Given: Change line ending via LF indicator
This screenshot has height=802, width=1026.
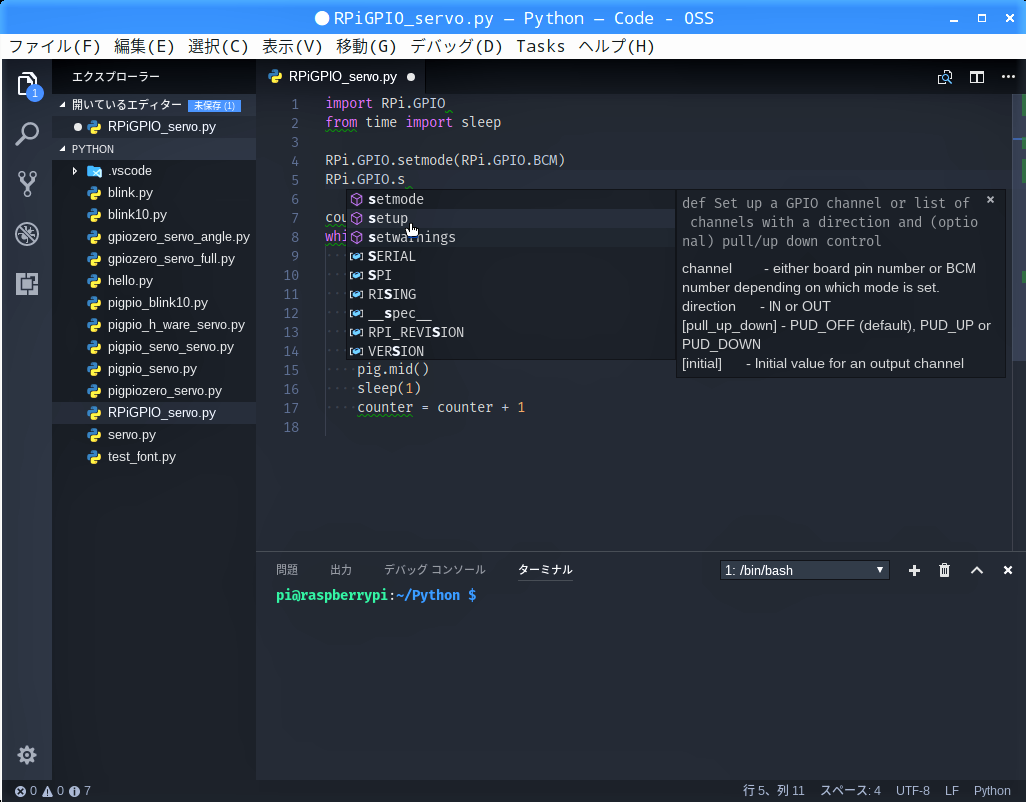Looking at the screenshot, I should pyautogui.click(x=951, y=791).
